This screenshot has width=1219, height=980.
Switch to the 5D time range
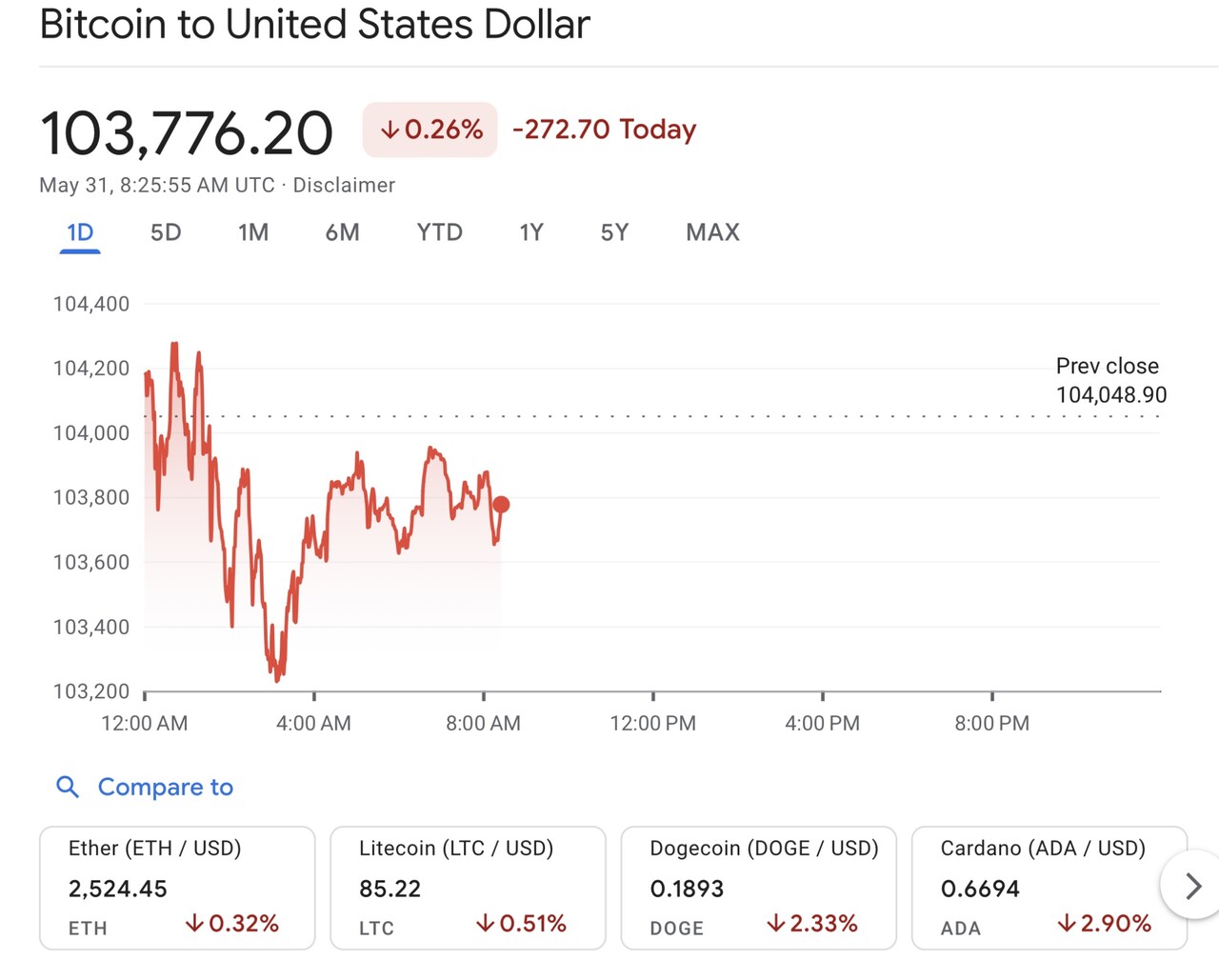coord(166,232)
